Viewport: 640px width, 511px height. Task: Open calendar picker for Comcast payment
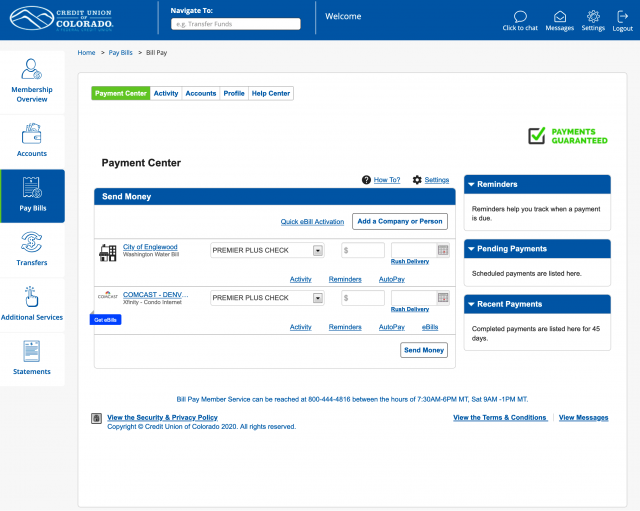click(443, 297)
